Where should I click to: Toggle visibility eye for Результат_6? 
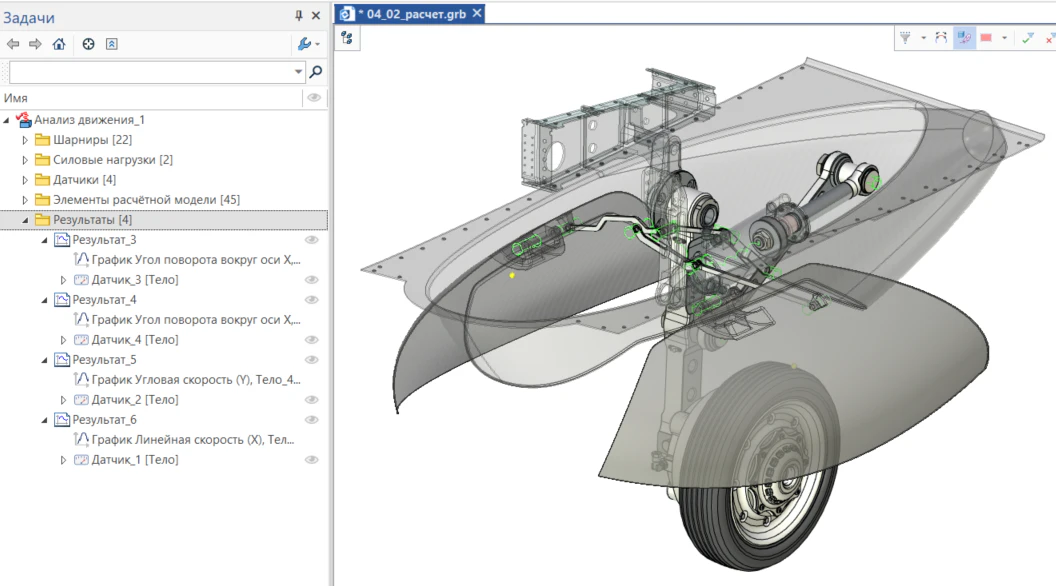point(311,420)
